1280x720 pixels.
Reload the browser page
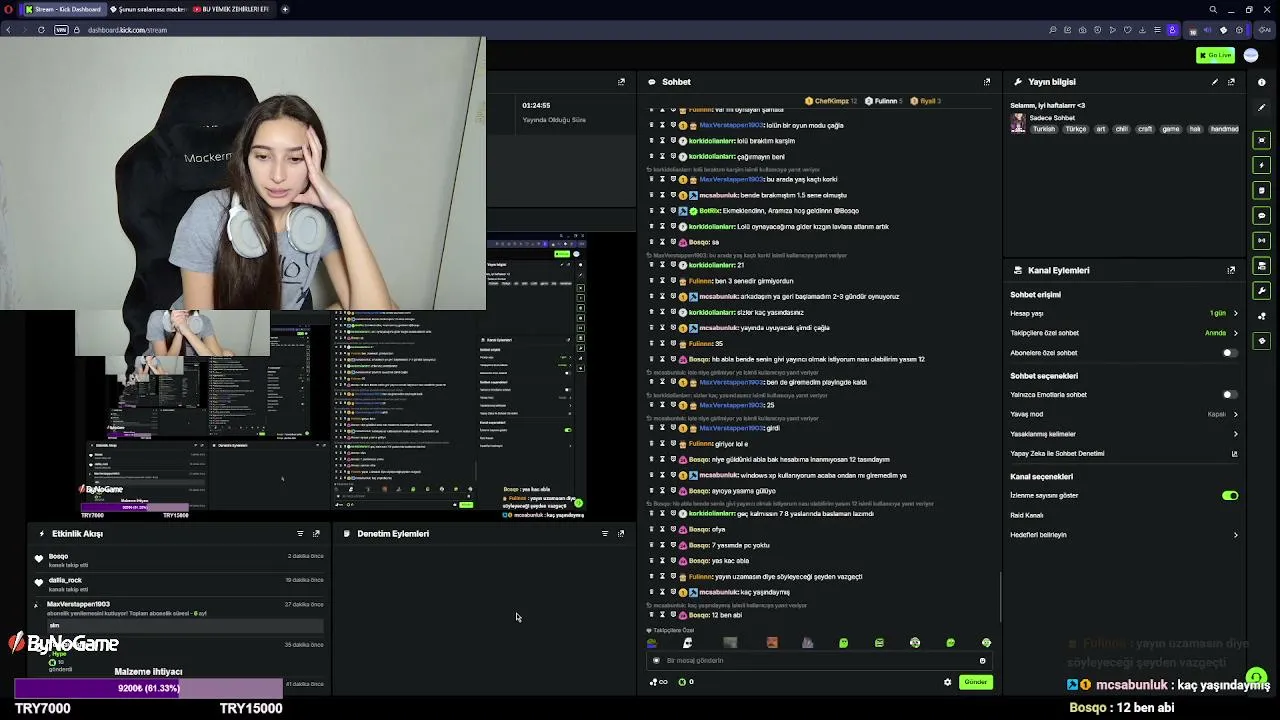click(41, 30)
